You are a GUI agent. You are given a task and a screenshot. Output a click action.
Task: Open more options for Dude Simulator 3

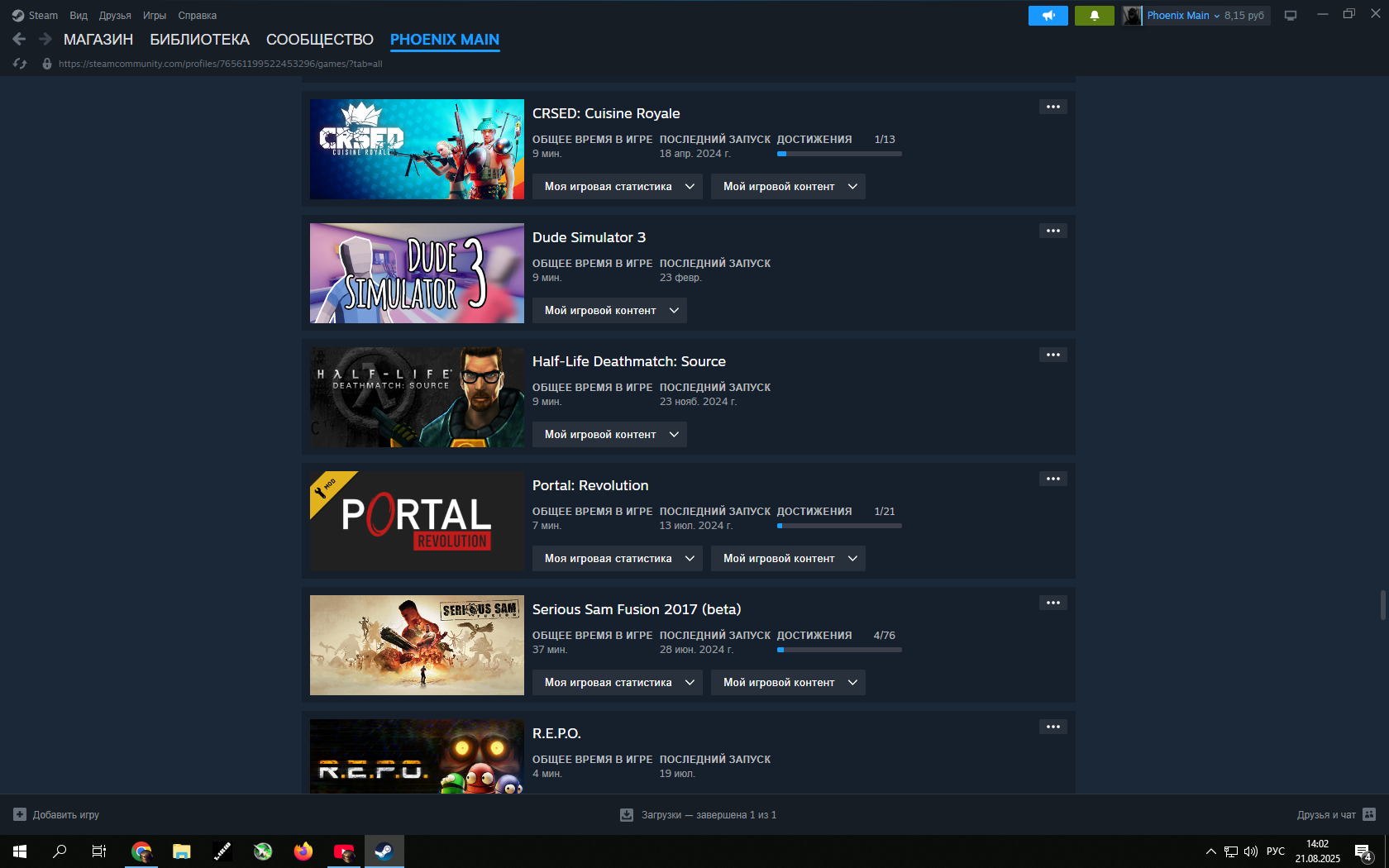click(x=1052, y=231)
